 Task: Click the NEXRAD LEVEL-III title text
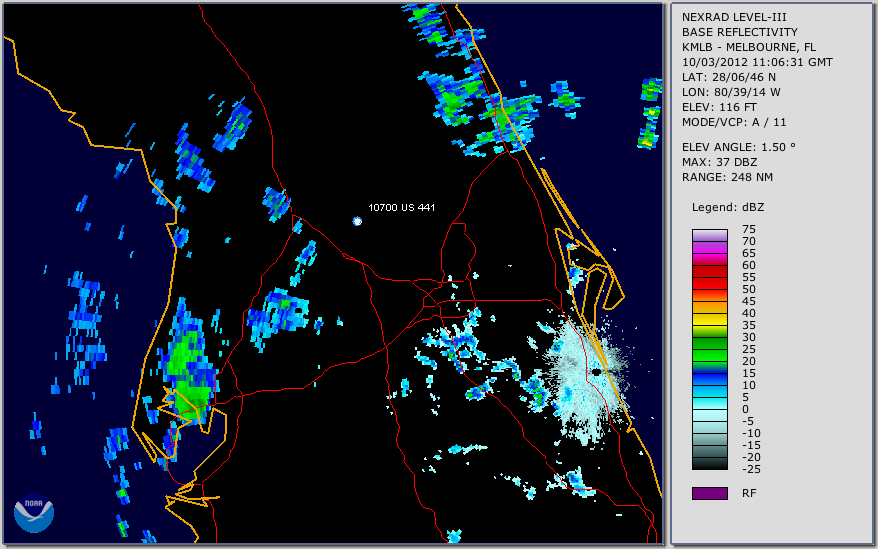pyautogui.click(x=734, y=17)
